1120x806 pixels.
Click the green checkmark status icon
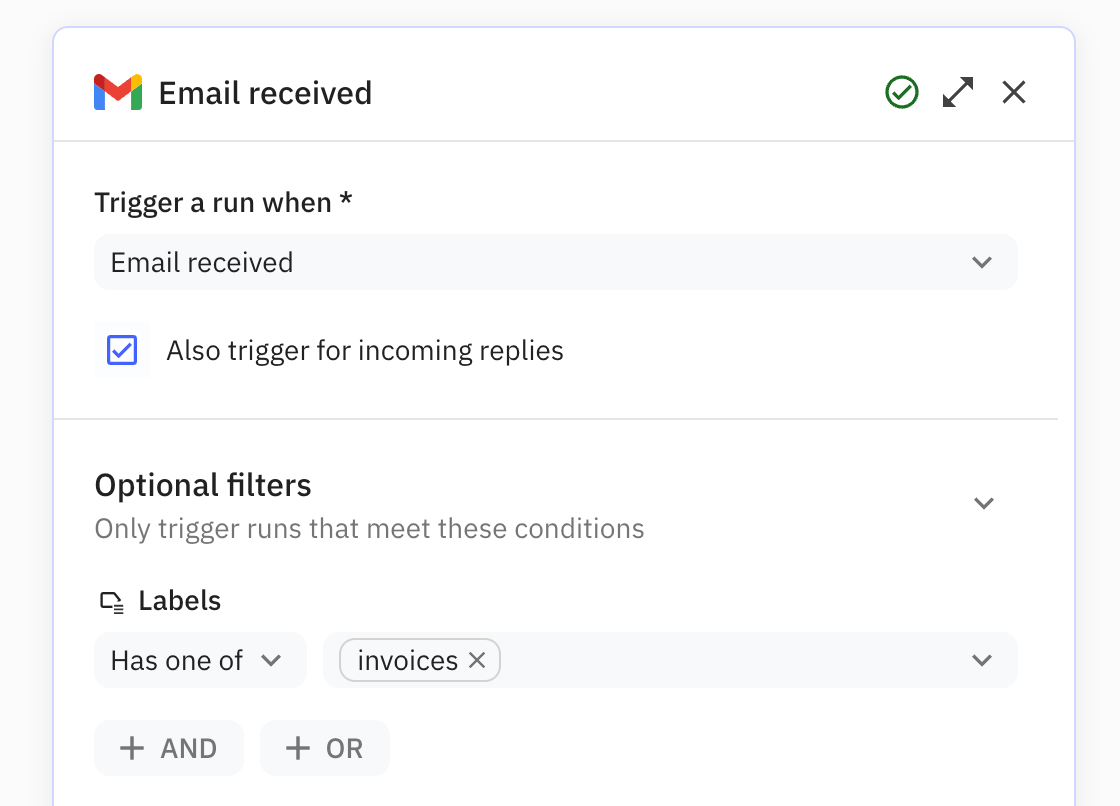coord(902,93)
